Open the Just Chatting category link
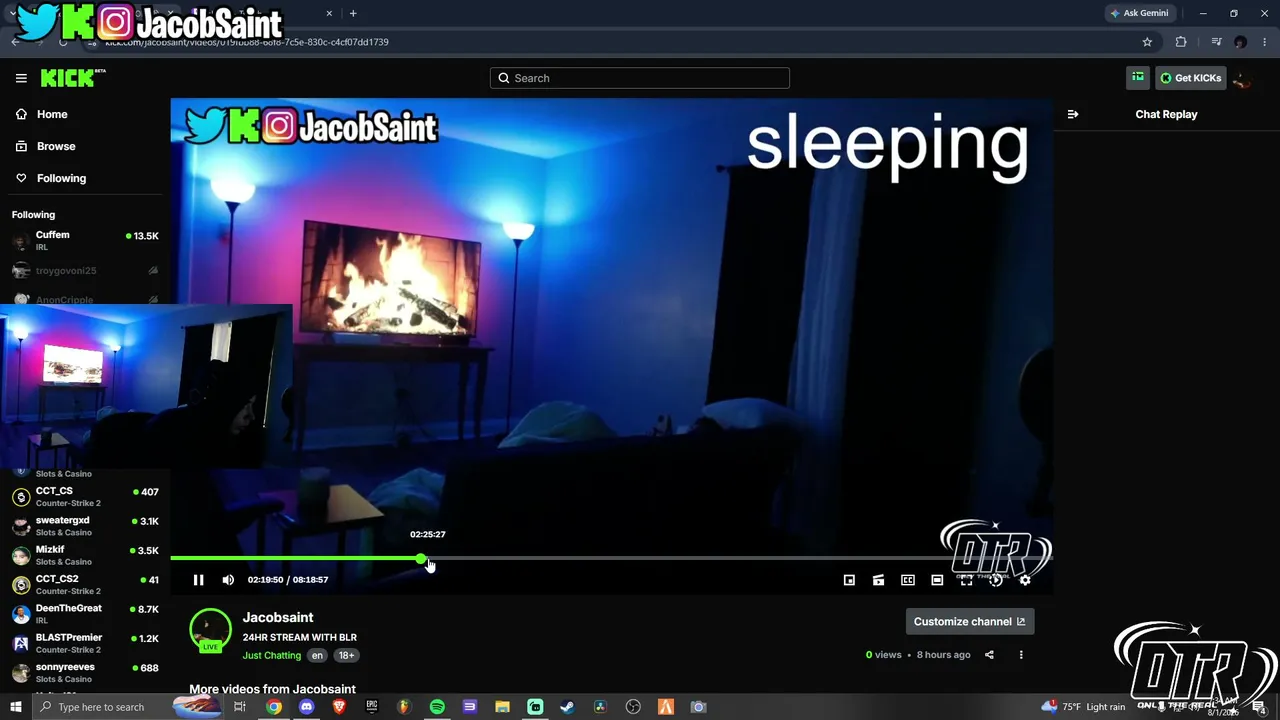Image resolution: width=1280 pixels, height=720 pixels. 271,656
